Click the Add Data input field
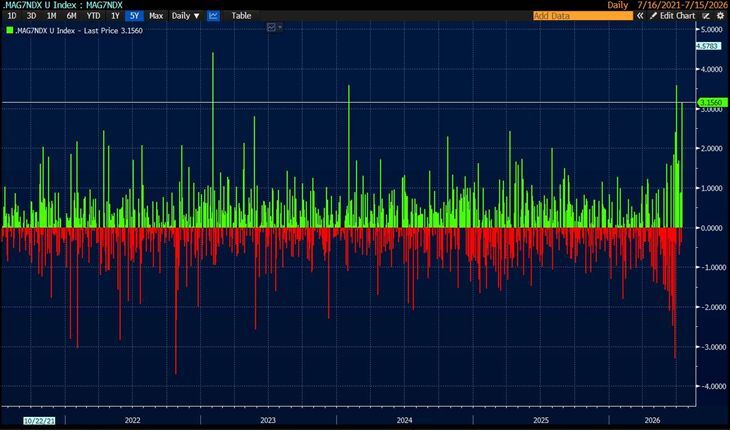The width and height of the screenshot is (731, 431). [583, 16]
